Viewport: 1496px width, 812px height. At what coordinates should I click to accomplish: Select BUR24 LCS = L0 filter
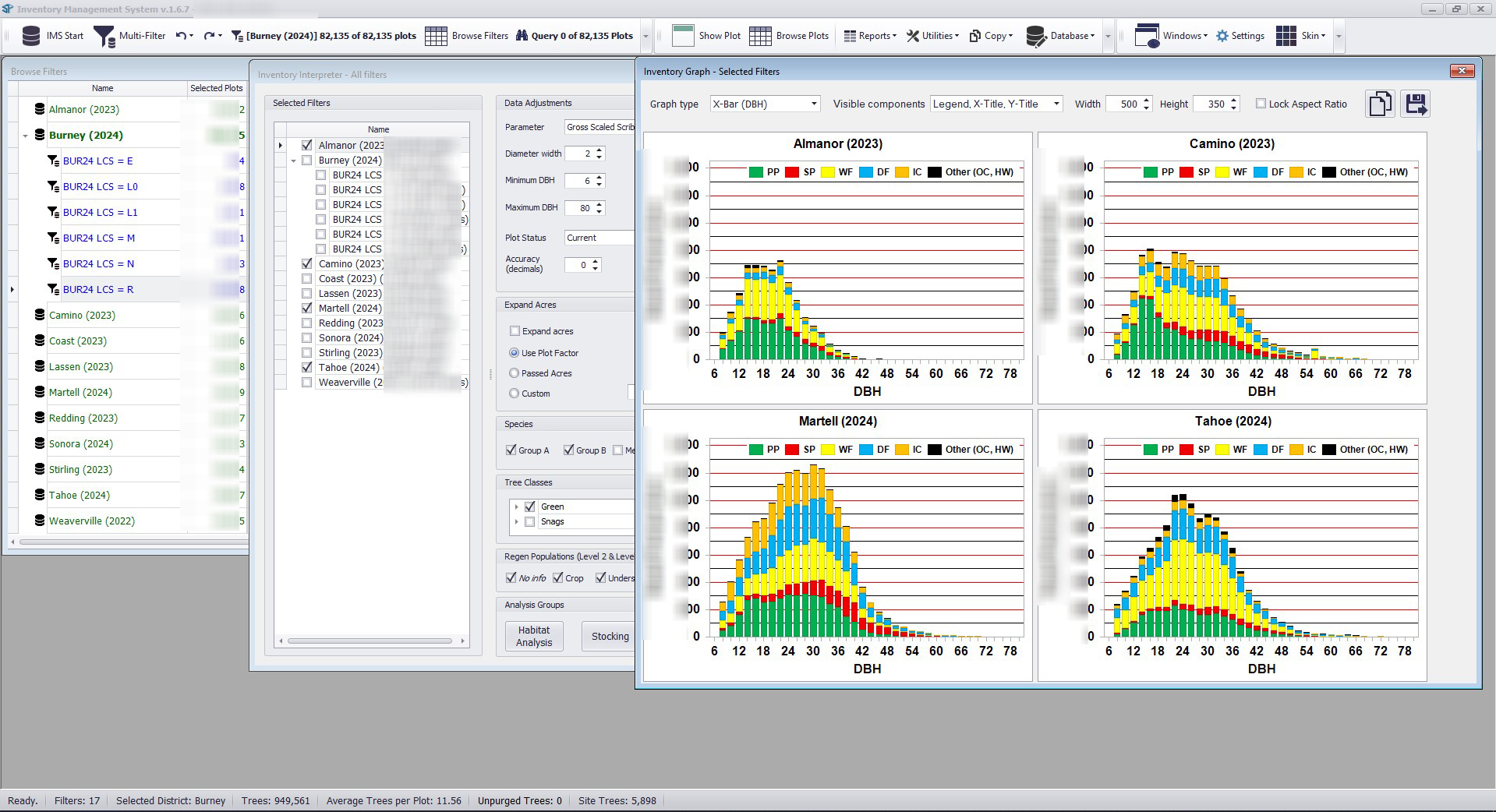[101, 187]
